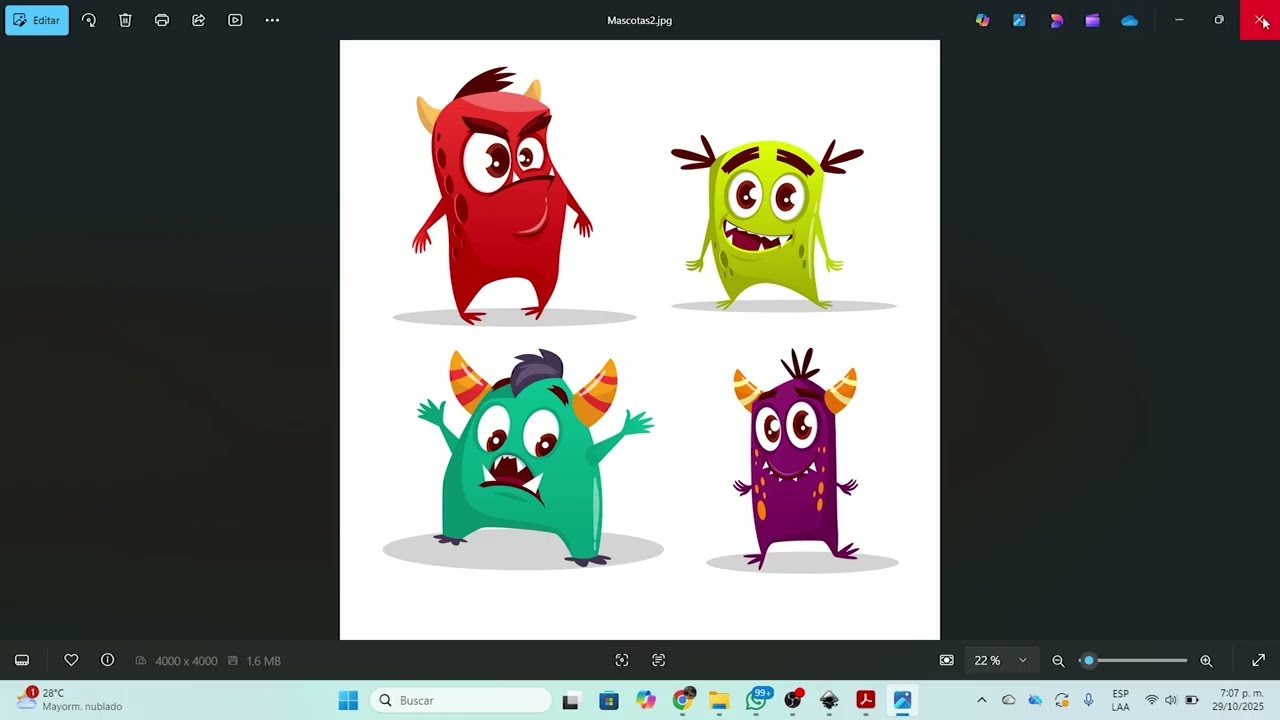
Task: Print the image using the printer icon
Action: click(162, 20)
